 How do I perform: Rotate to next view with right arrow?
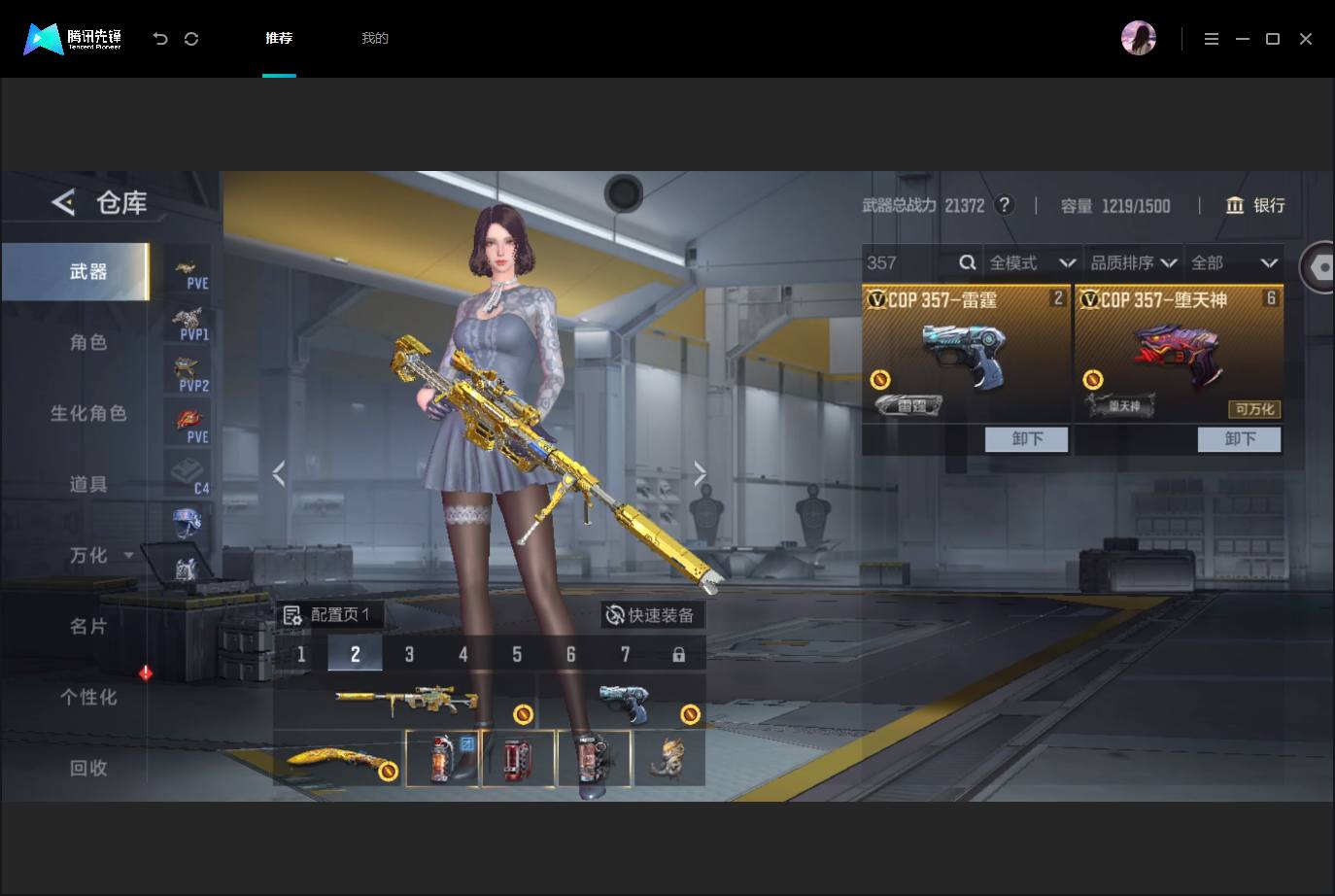pos(700,473)
